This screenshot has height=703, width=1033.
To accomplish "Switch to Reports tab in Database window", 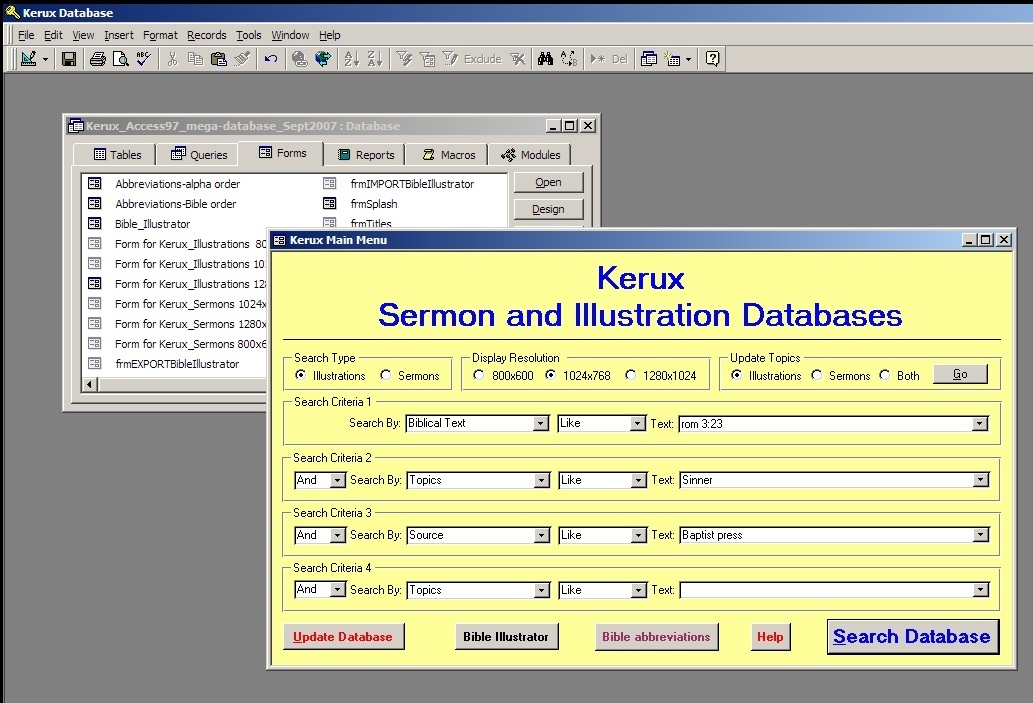I will pyautogui.click(x=366, y=154).
